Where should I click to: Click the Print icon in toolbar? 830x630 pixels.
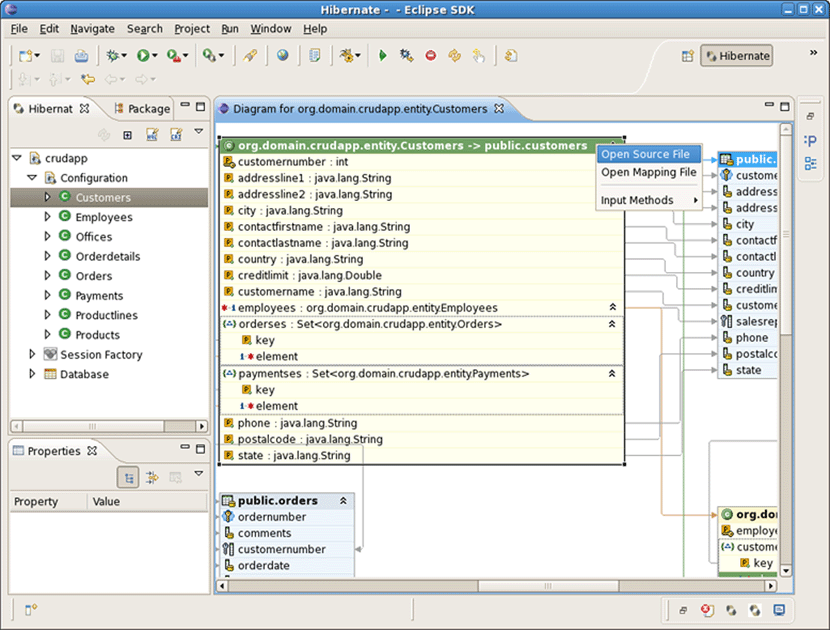tap(81, 56)
